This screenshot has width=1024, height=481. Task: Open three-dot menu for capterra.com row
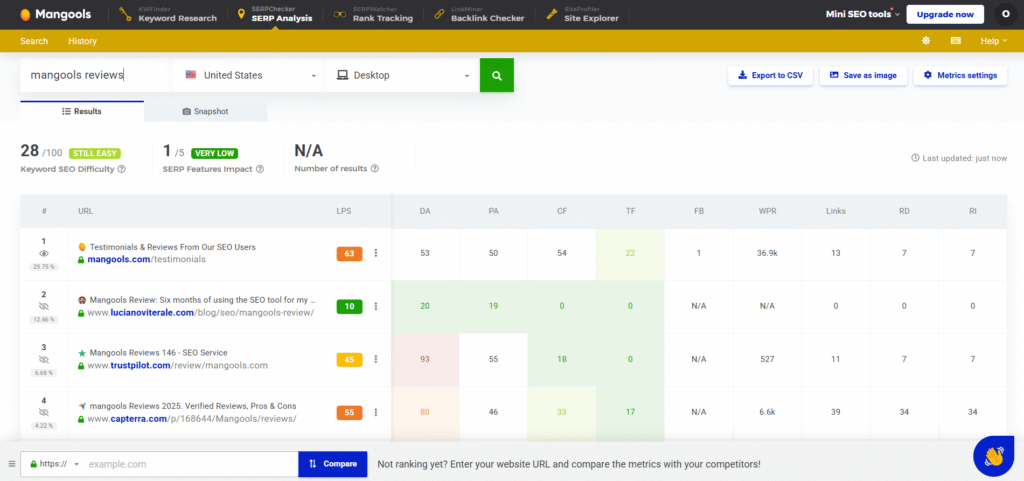(x=376, y=412)
